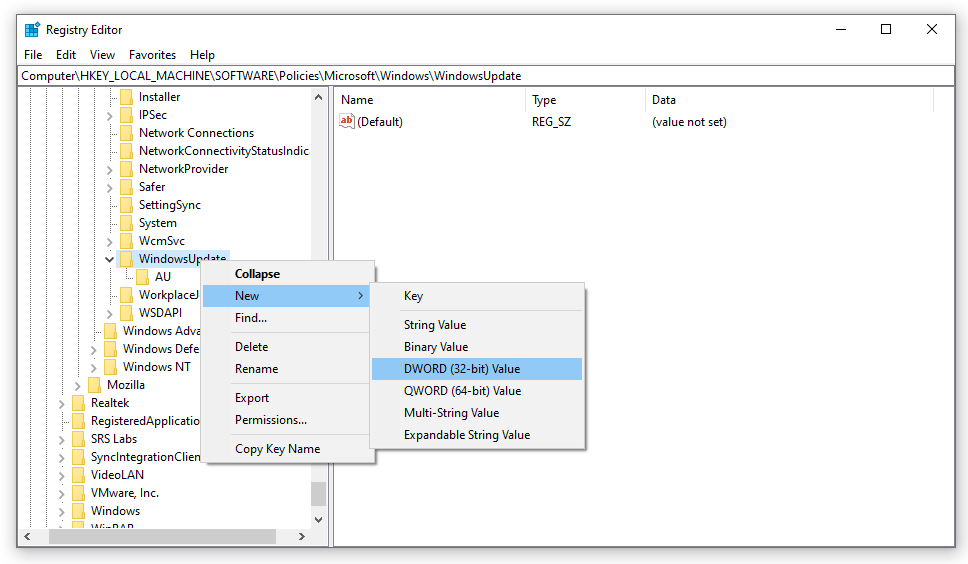Open the Help menu

tap(202, 55)
